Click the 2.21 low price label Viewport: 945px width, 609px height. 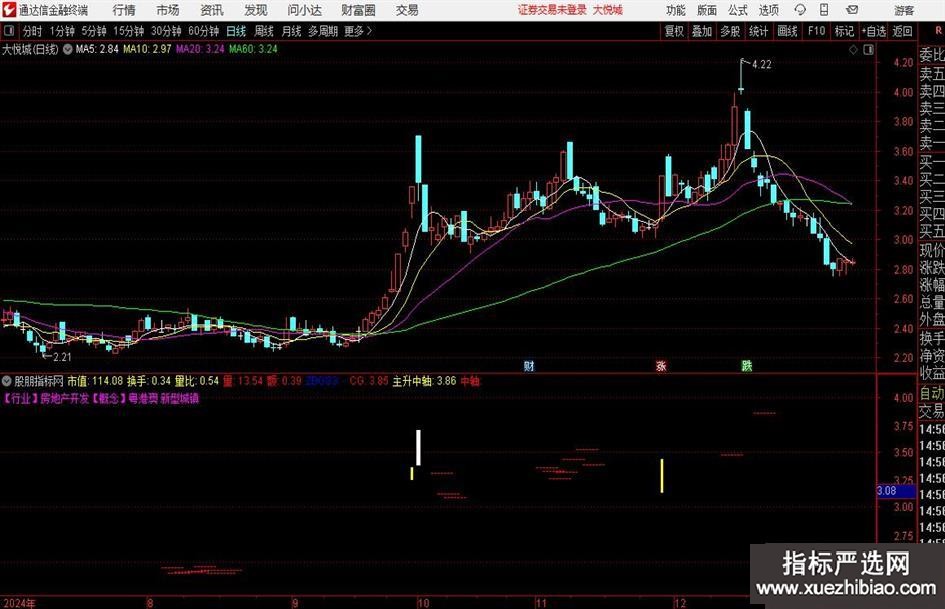tap(62, 357)
